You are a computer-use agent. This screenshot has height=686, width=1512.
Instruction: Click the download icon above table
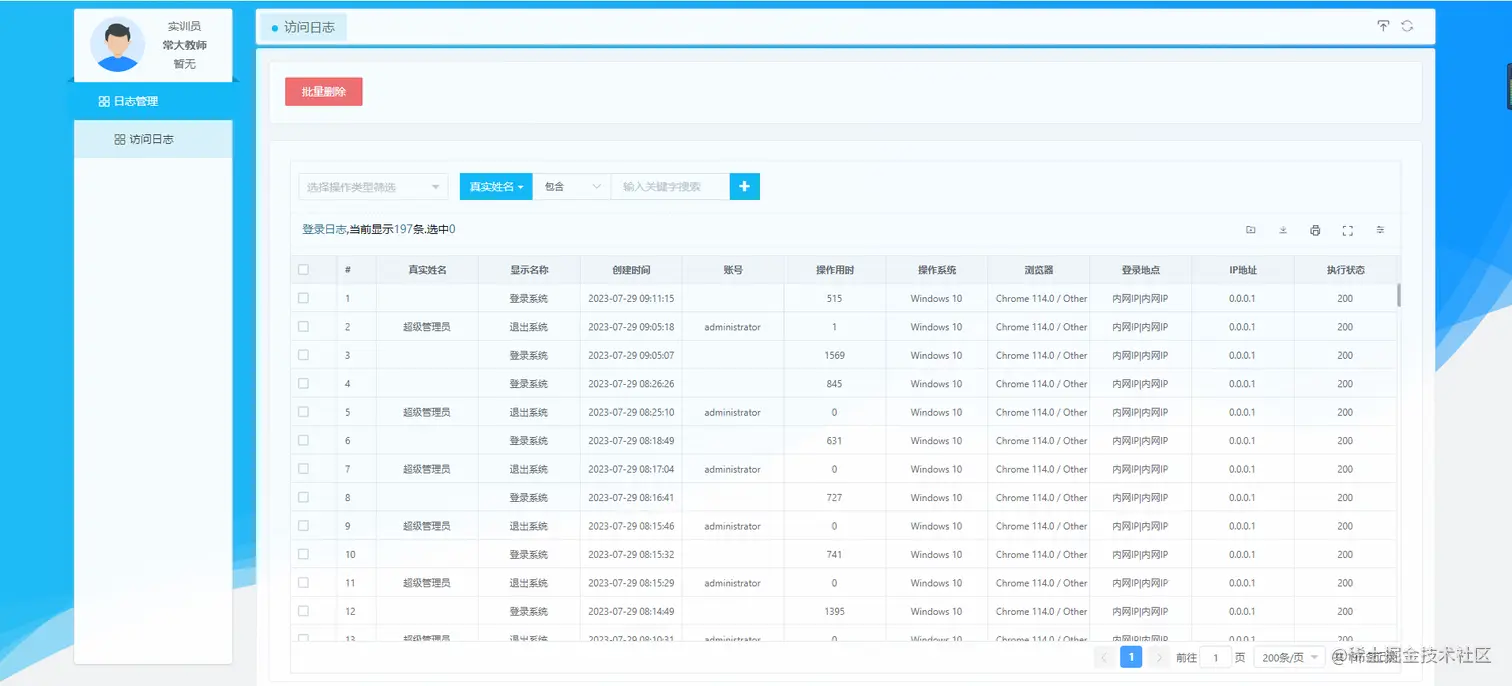(1283, 230)
